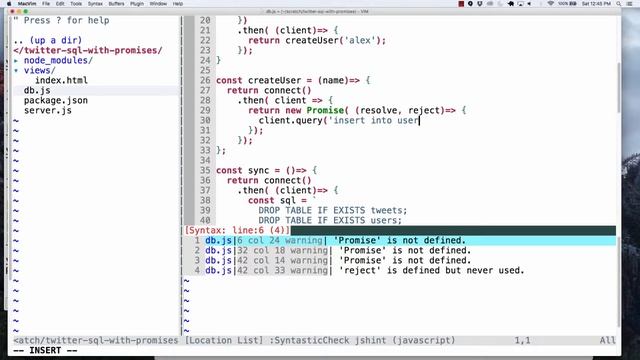Expand the node_modules folder arrow
Image resolution: width=640 pixels, height=360 pixels.
click(x=16, y=60)
